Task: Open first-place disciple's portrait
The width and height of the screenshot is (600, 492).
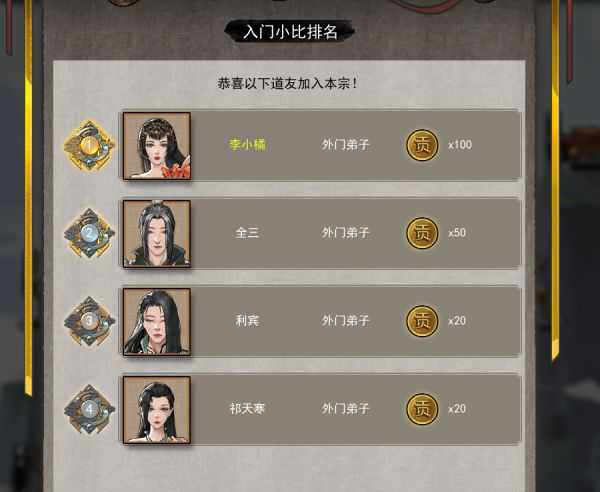Action: [157, 146]
